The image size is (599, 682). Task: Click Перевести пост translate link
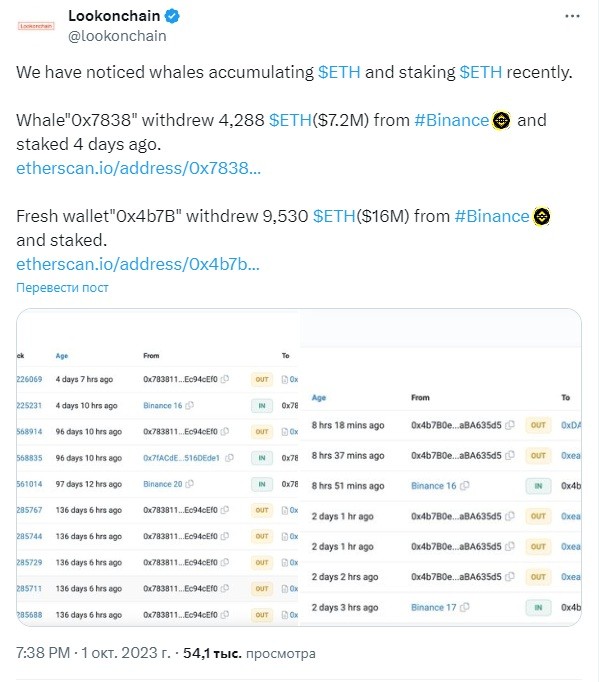62,288
